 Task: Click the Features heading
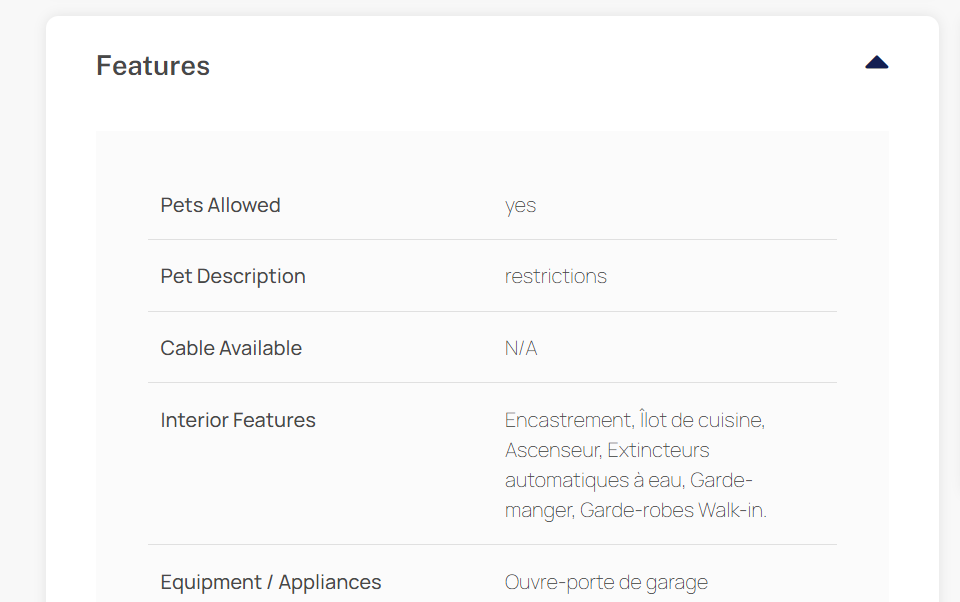pos(153,66)
